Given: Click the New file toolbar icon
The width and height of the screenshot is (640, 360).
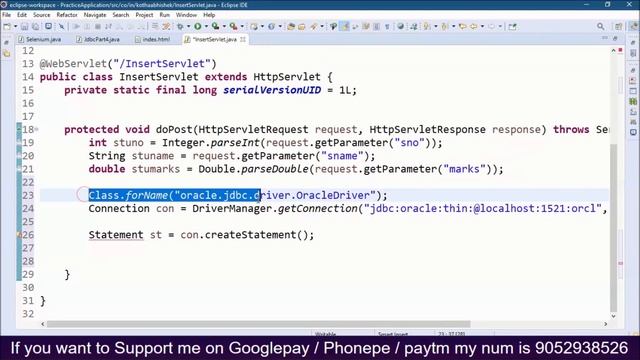Looking at the screenshot, I should point(7,27).
